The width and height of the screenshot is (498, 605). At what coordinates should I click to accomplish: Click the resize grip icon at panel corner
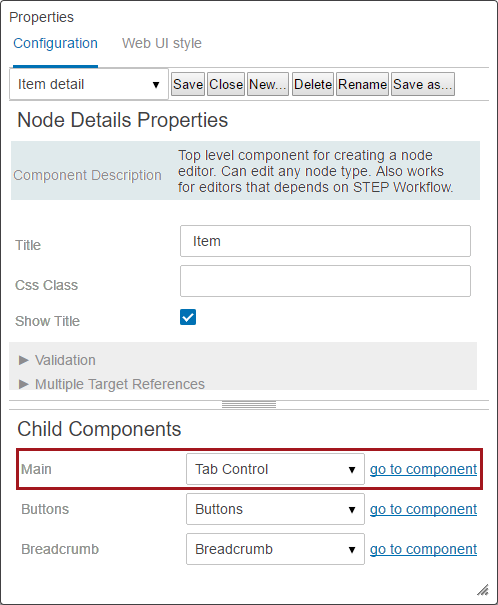(483, 590)
